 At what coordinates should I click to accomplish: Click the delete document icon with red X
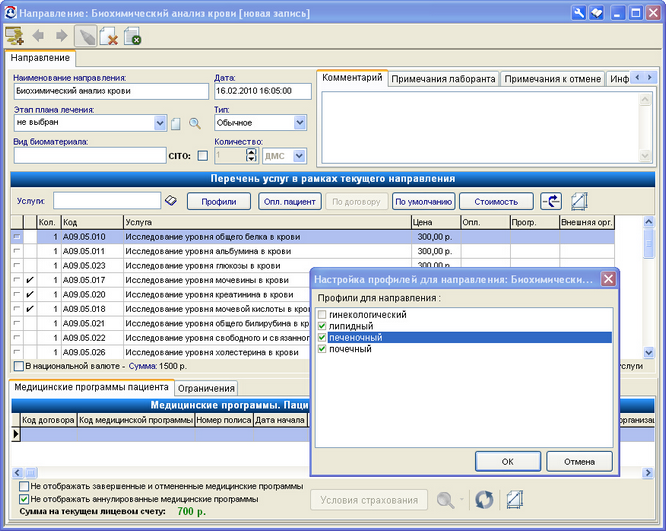point(109,36)
